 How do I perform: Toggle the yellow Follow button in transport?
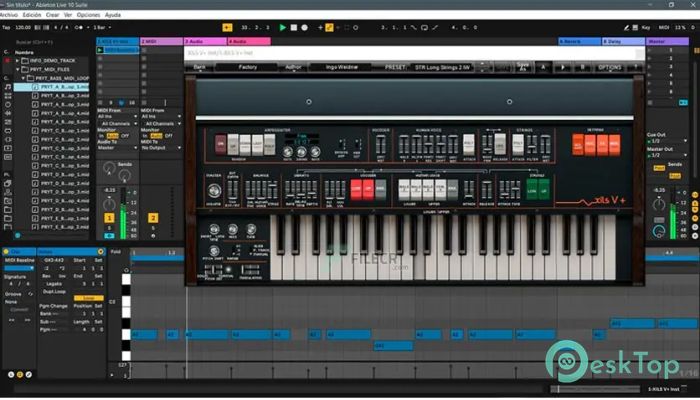click(227, 28)
